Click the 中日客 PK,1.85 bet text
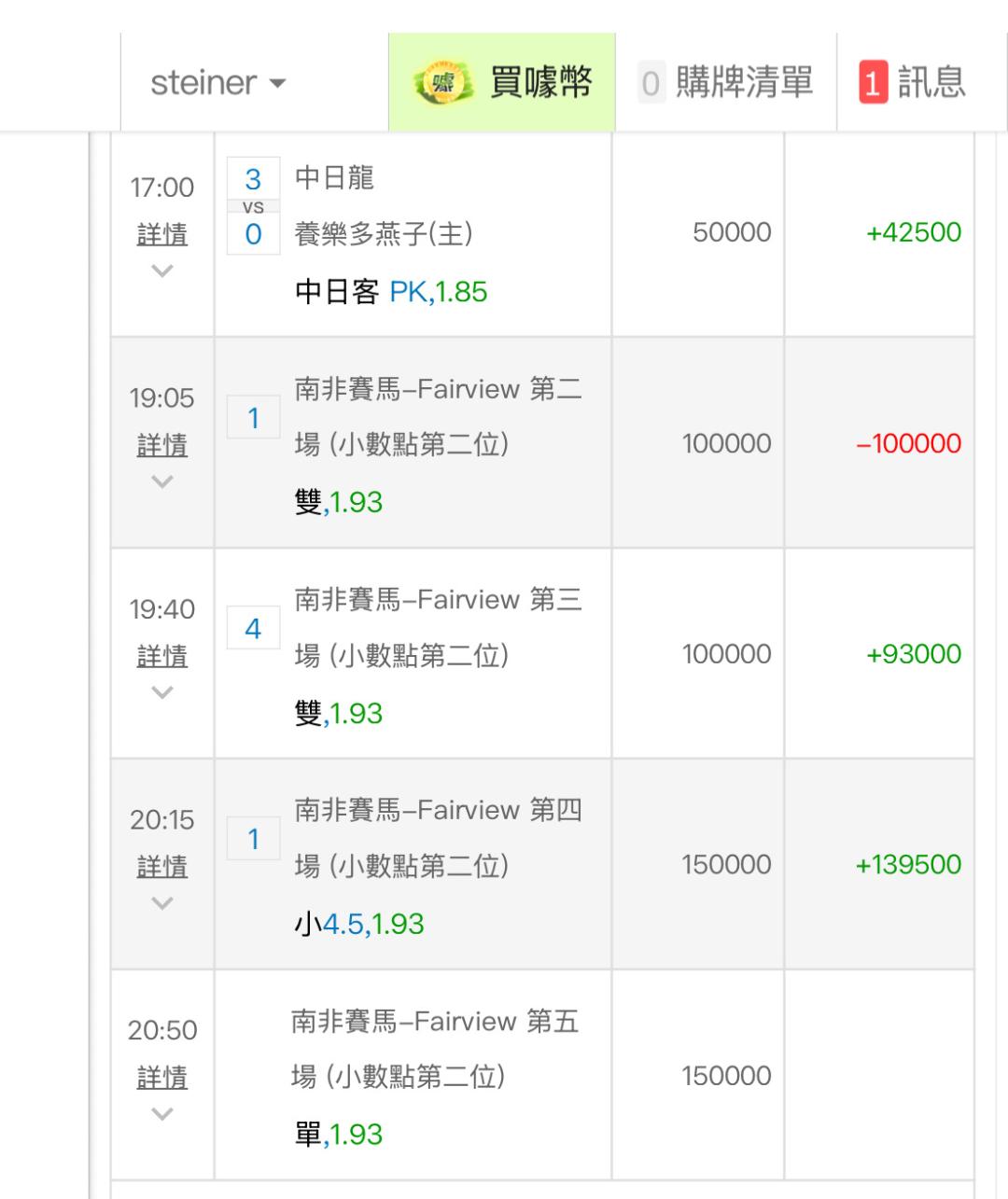The width and height of the screenshot is (1008, 1199). coord(391,292)
